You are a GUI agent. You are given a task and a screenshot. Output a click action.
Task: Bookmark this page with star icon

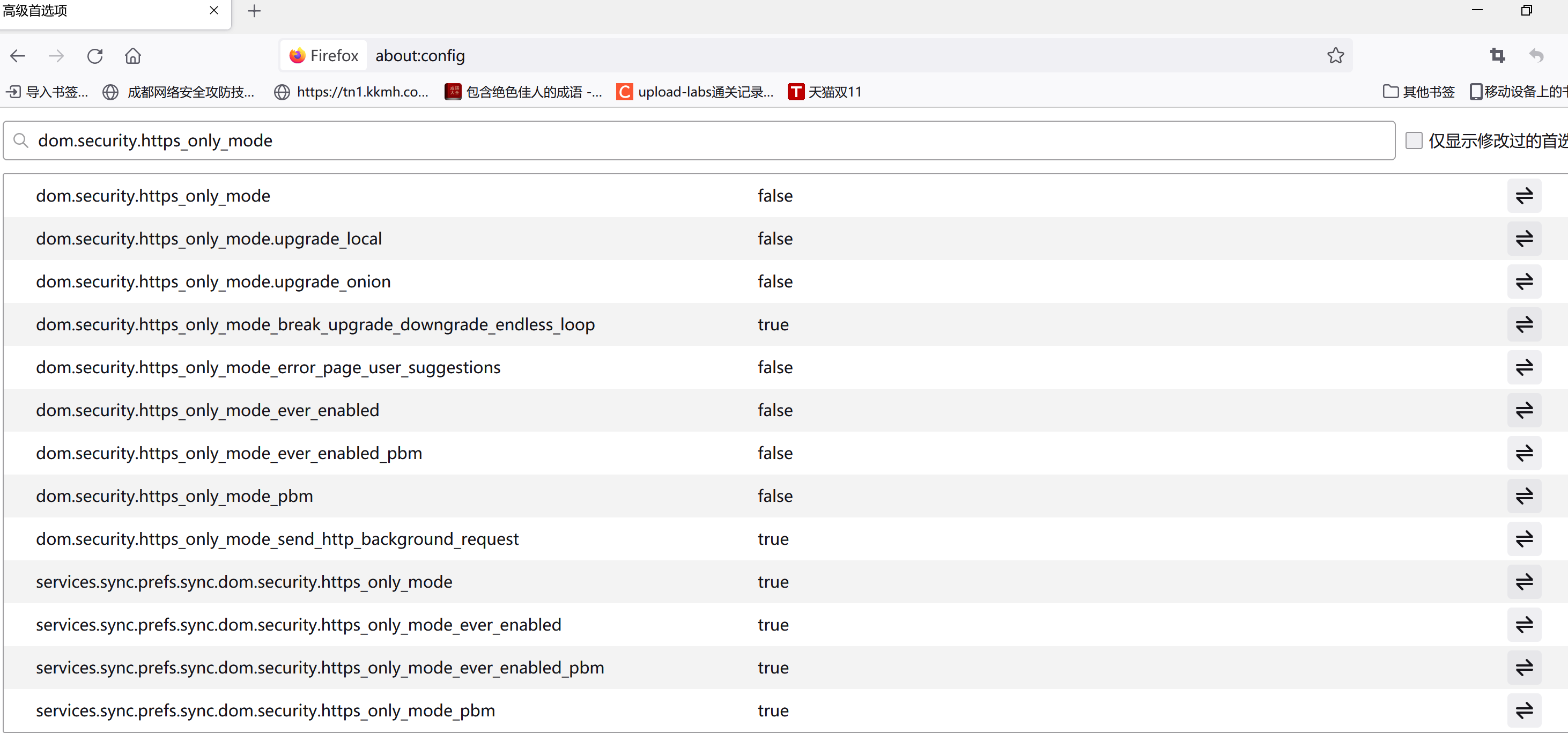1335,56
